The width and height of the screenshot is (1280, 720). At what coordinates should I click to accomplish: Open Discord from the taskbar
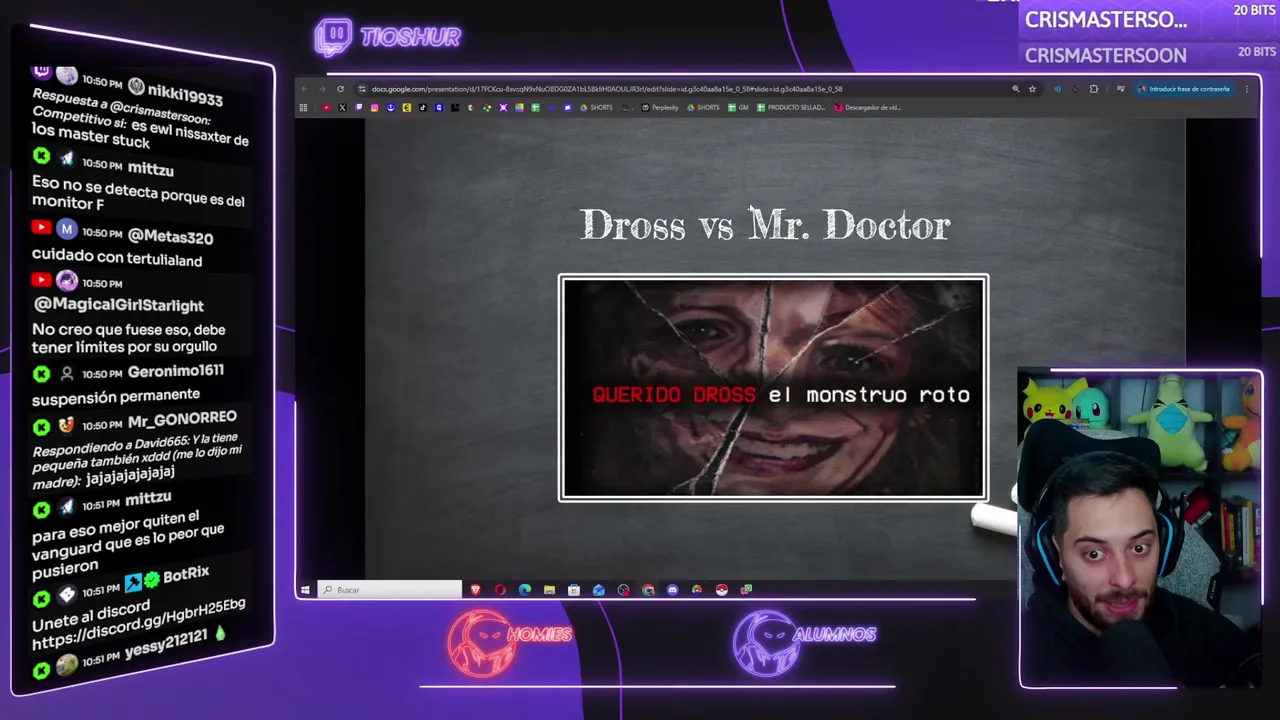[672, 590]
